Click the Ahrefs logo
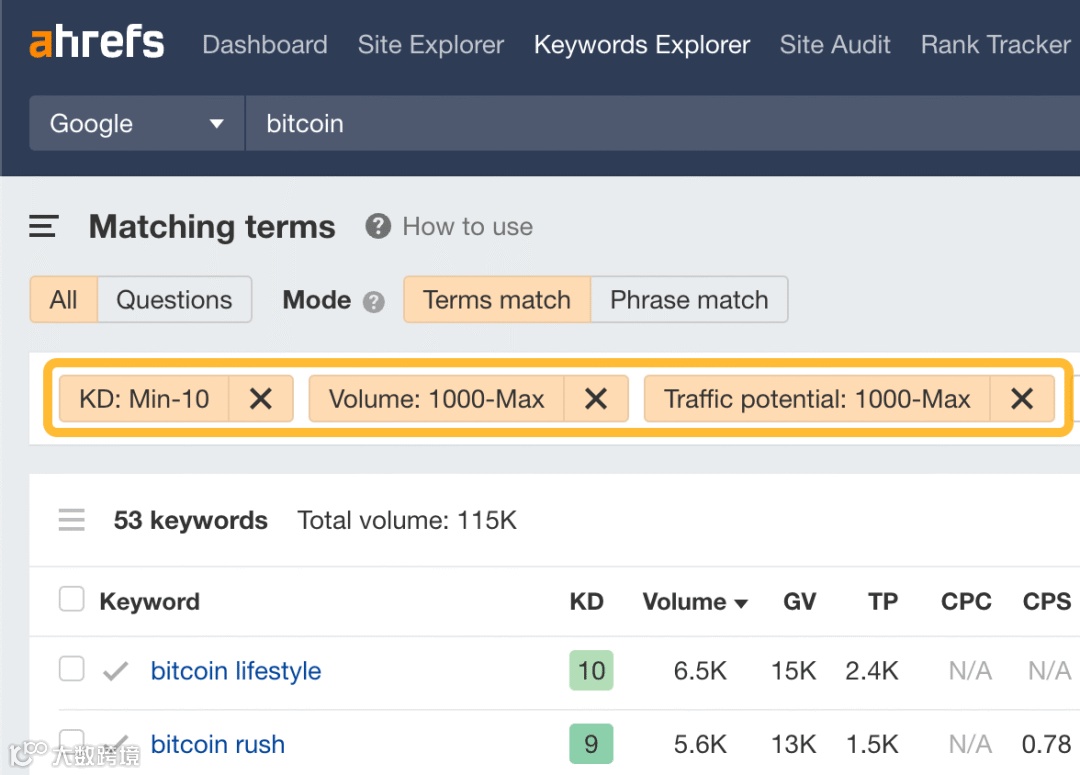 click(97, 44)
